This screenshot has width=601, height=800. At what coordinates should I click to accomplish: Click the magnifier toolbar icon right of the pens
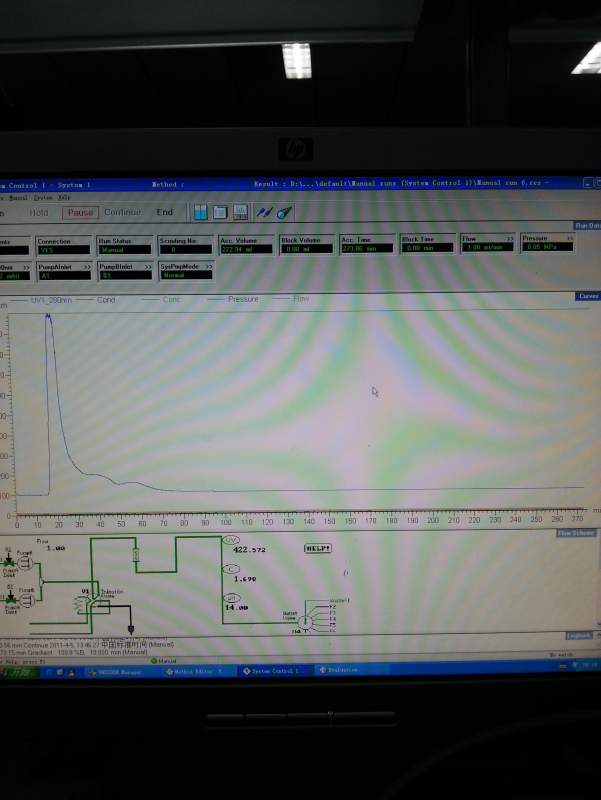pos(284,212)
